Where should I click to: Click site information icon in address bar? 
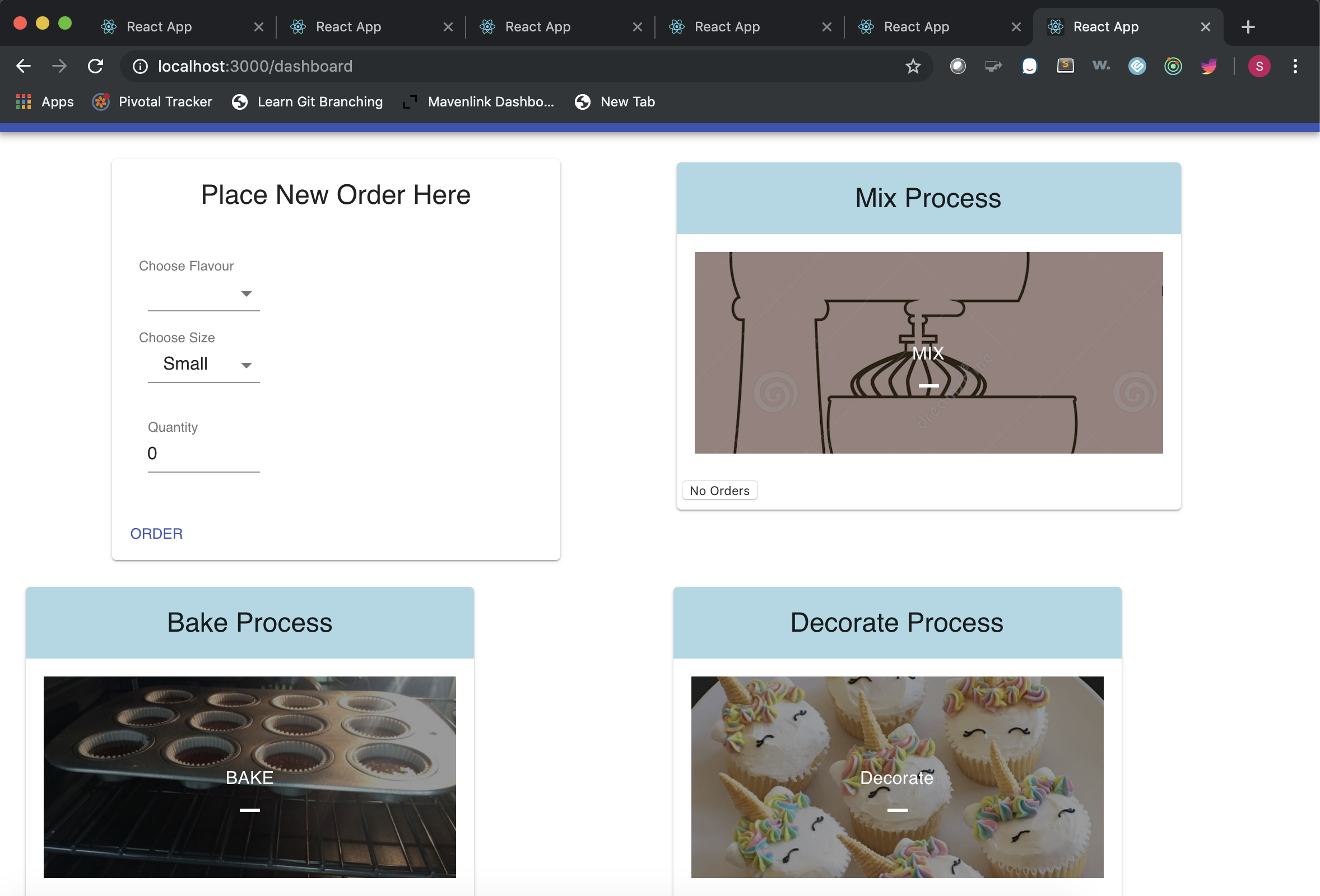(x=140, y=67)
